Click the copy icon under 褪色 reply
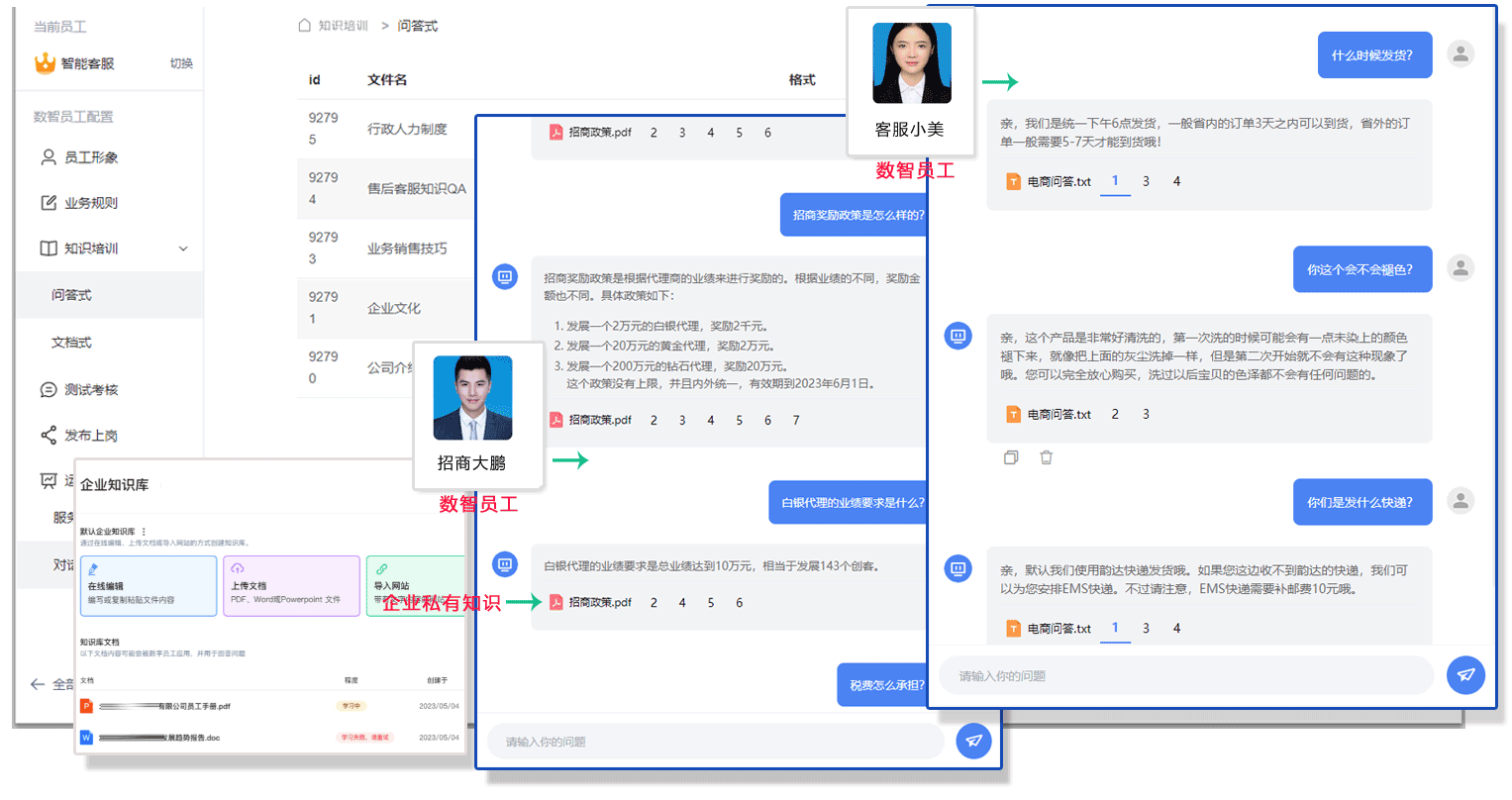 click(1011, 457)
